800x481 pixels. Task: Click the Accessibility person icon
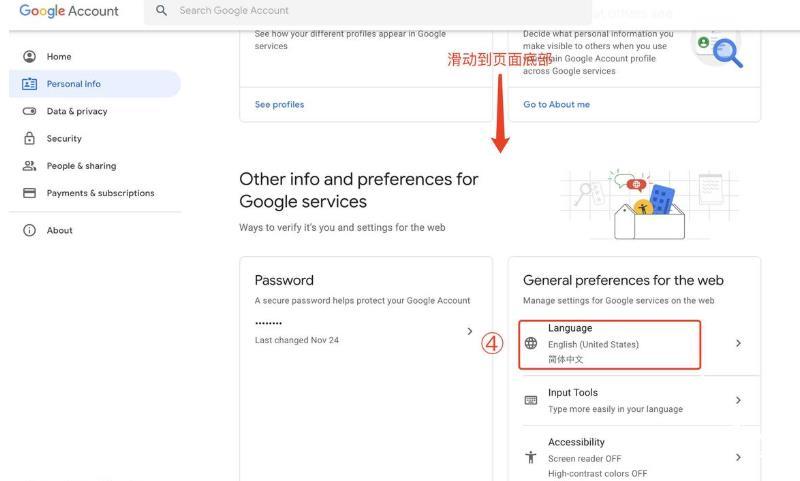click(x=531, y=457)
